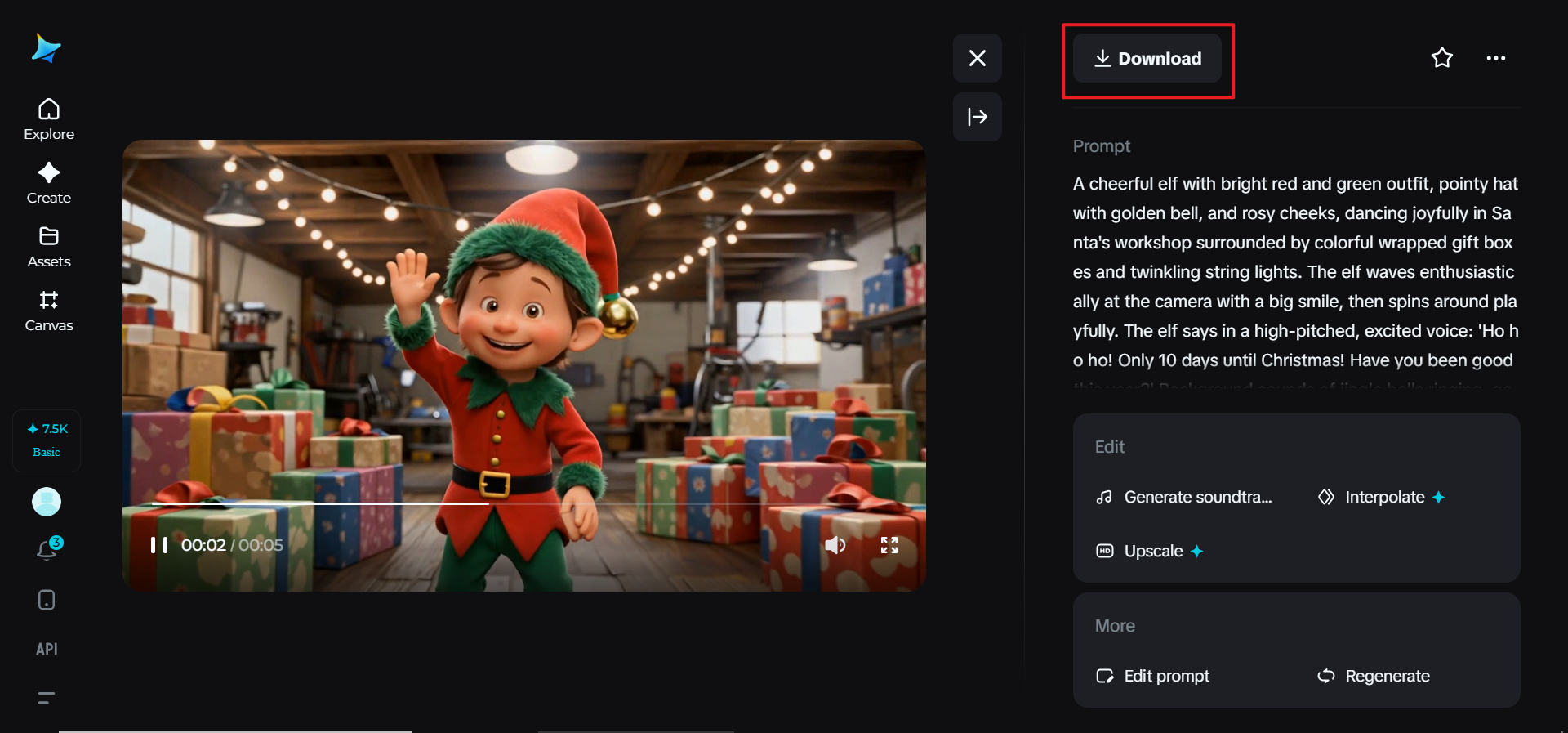Click Generate soundtrack option
1568x733 pixels.
(x=1185, y=497)
